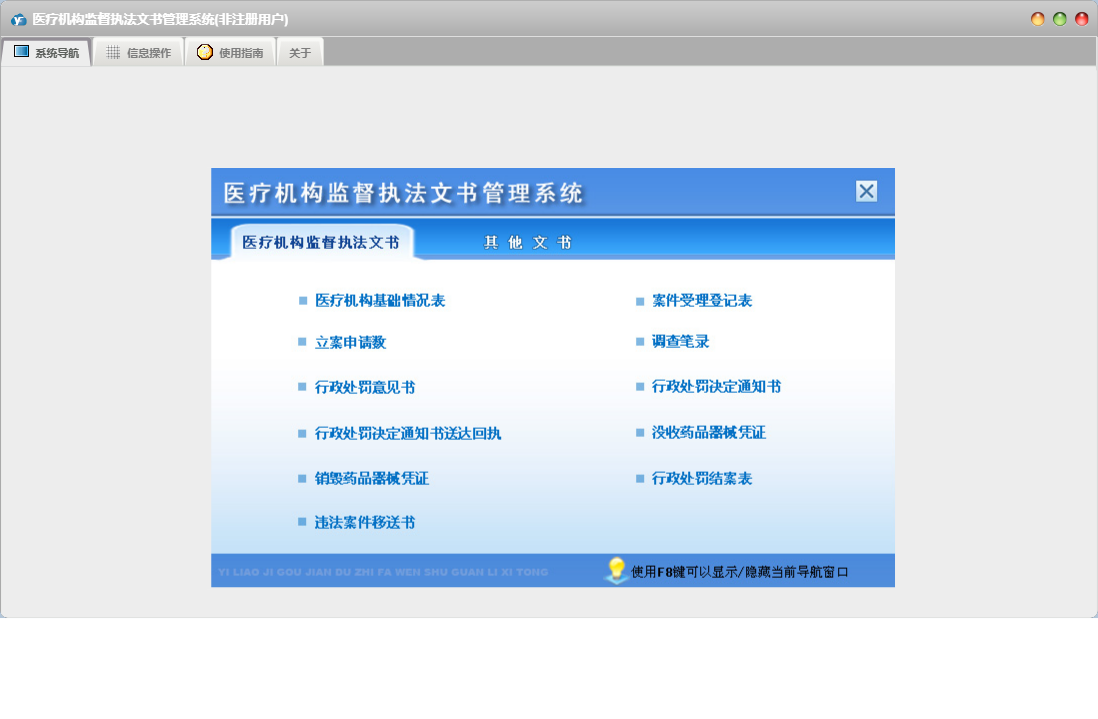Screen dimensions: 1098x719
Task: Switch to the 信息操作 tab
Action: point(138,53)
